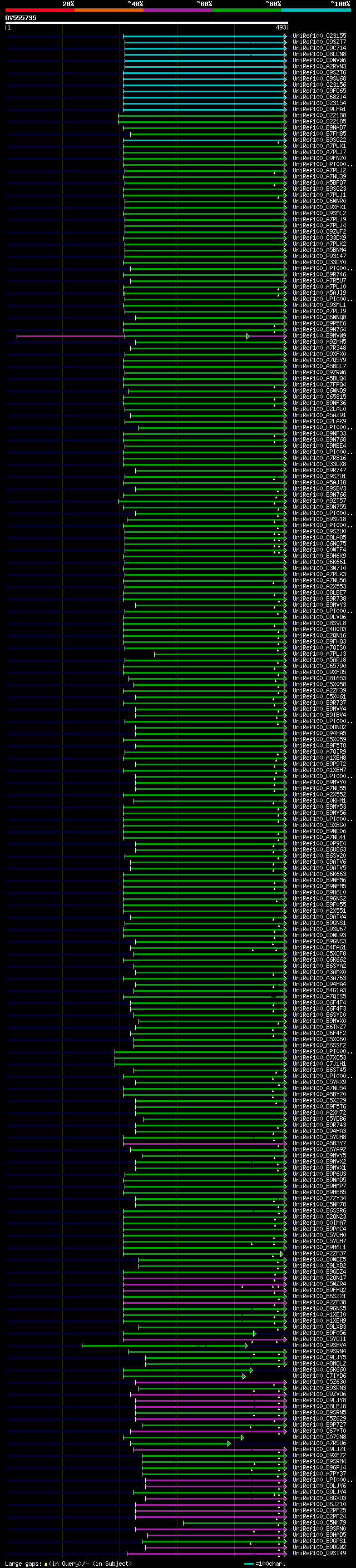Screen dimensions: 356x1568
Task: Open hit UniRef100_O81653
Action: [319, 679]
